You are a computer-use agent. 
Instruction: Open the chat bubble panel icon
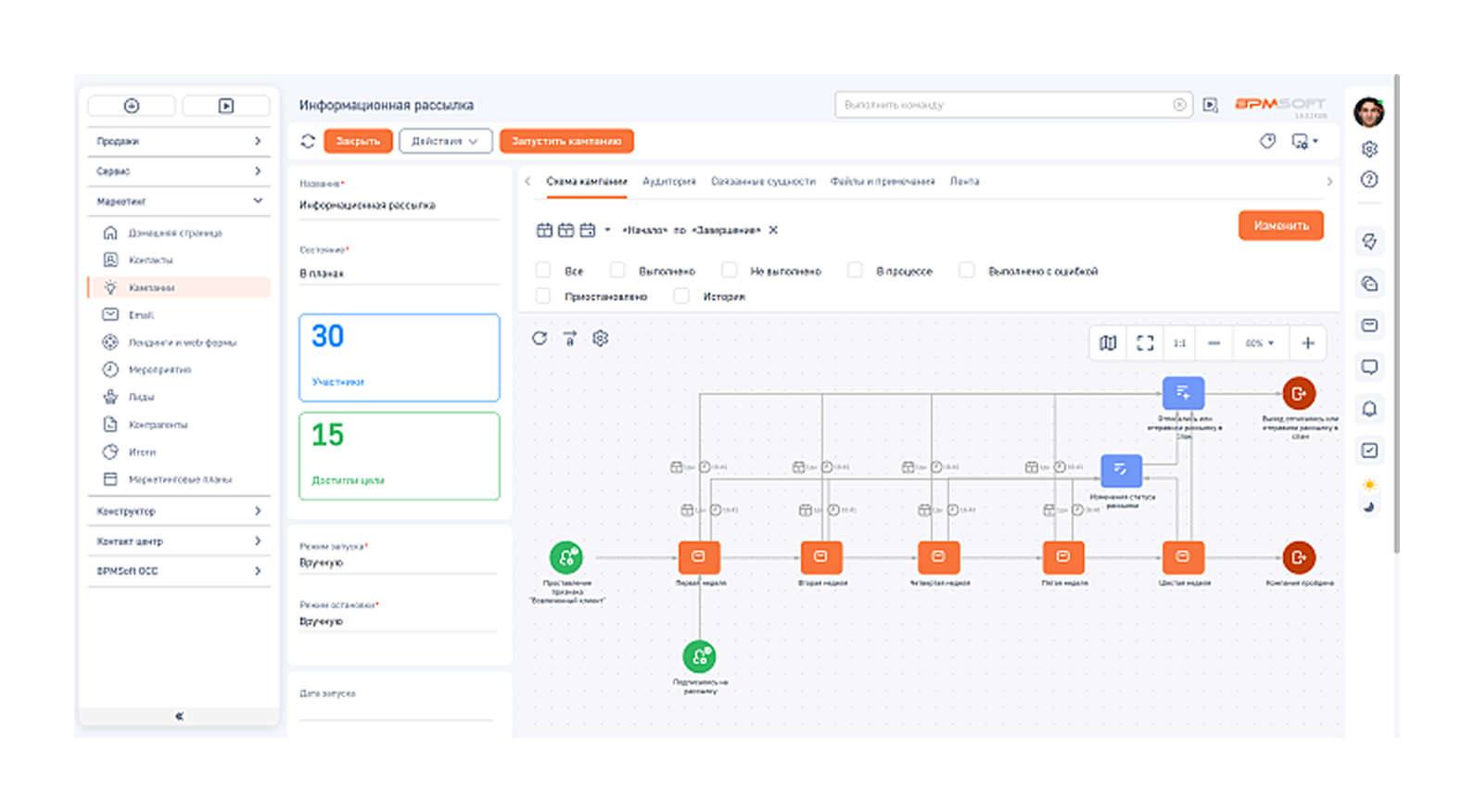[x=1369, y=367]
